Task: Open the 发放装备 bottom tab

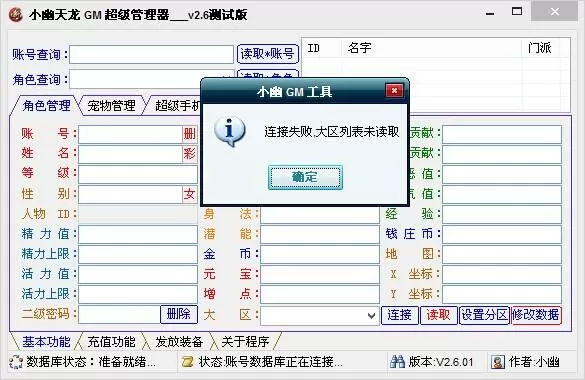Action: [x=179, y=342]
